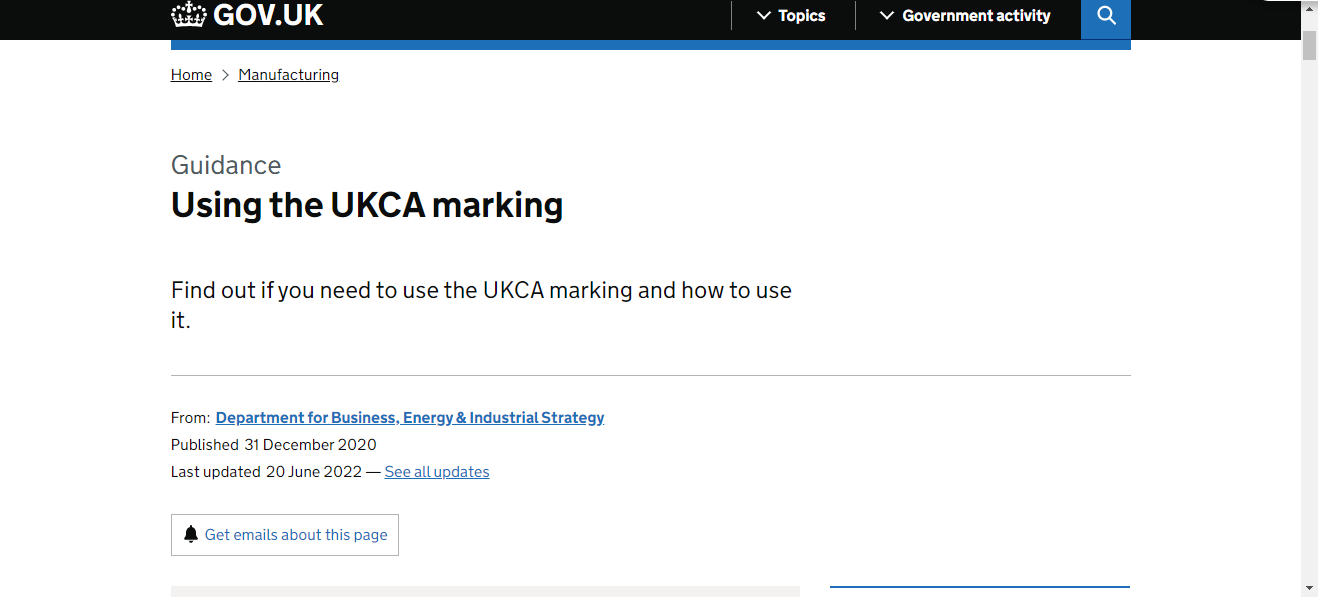This screenshot has height=597, width=1318.
Task: Open site search with the magnifying glass
Action: pos(1106,16)
